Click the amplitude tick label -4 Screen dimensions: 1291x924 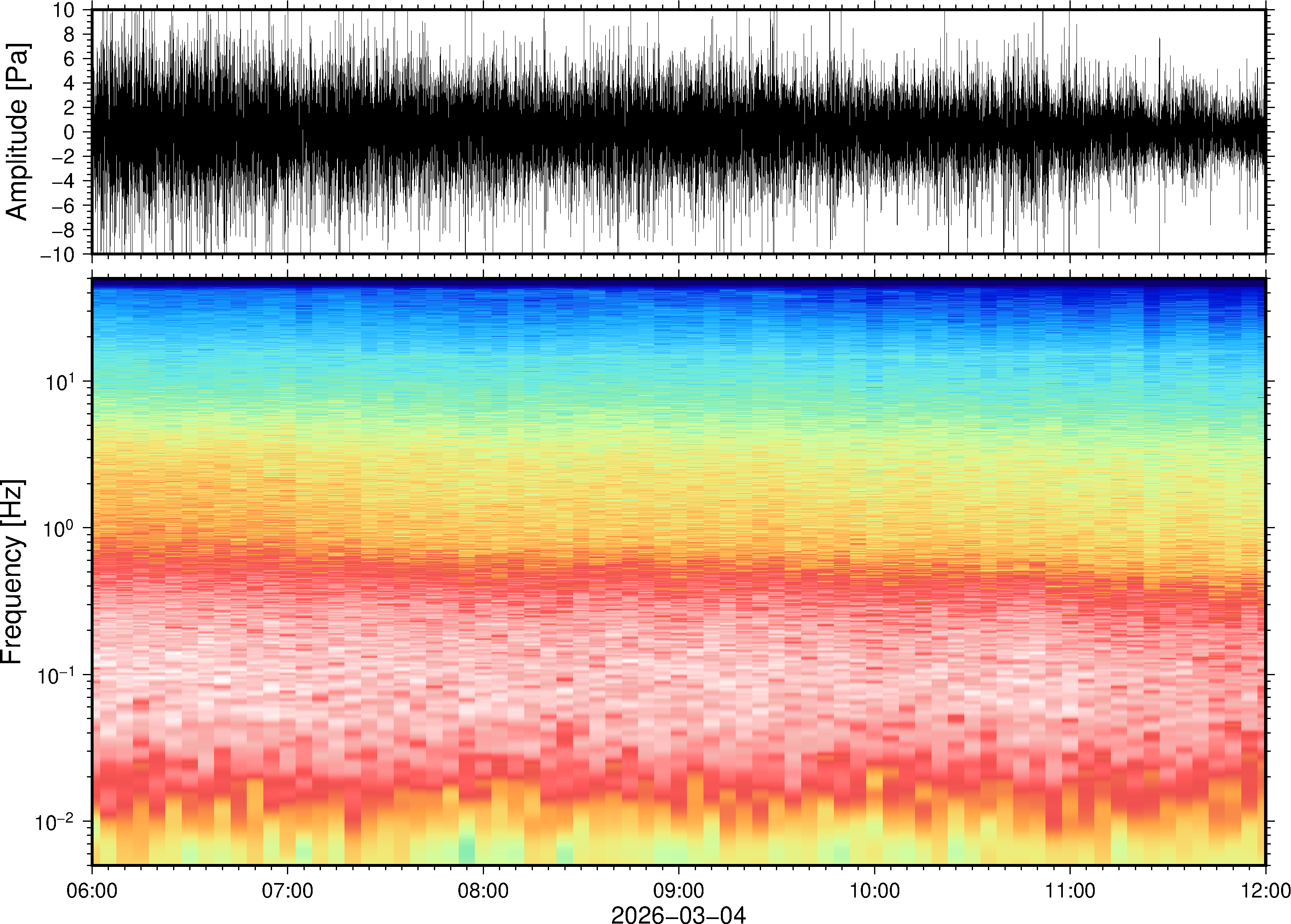63,181
